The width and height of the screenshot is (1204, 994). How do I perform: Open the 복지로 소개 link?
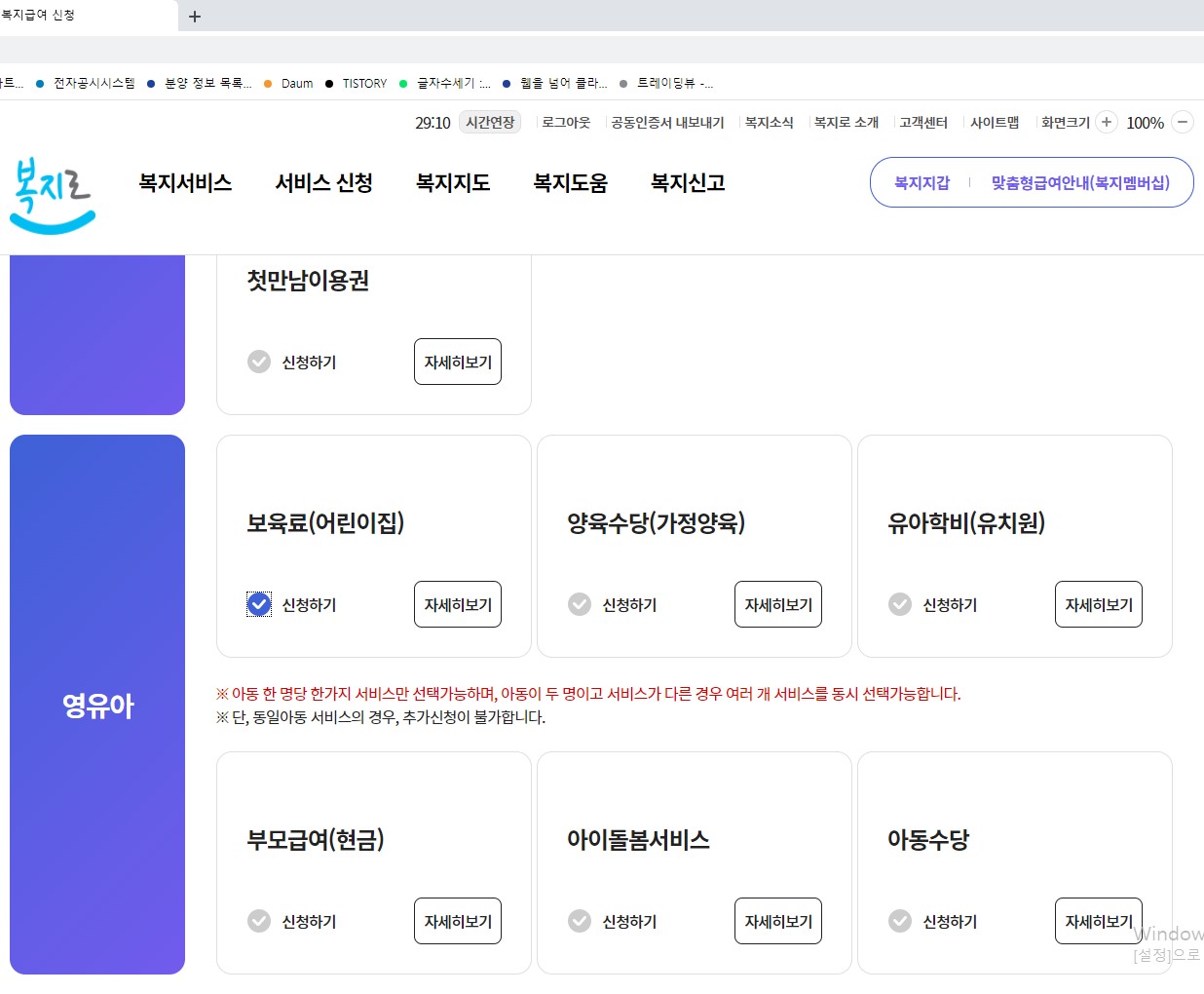847,122
